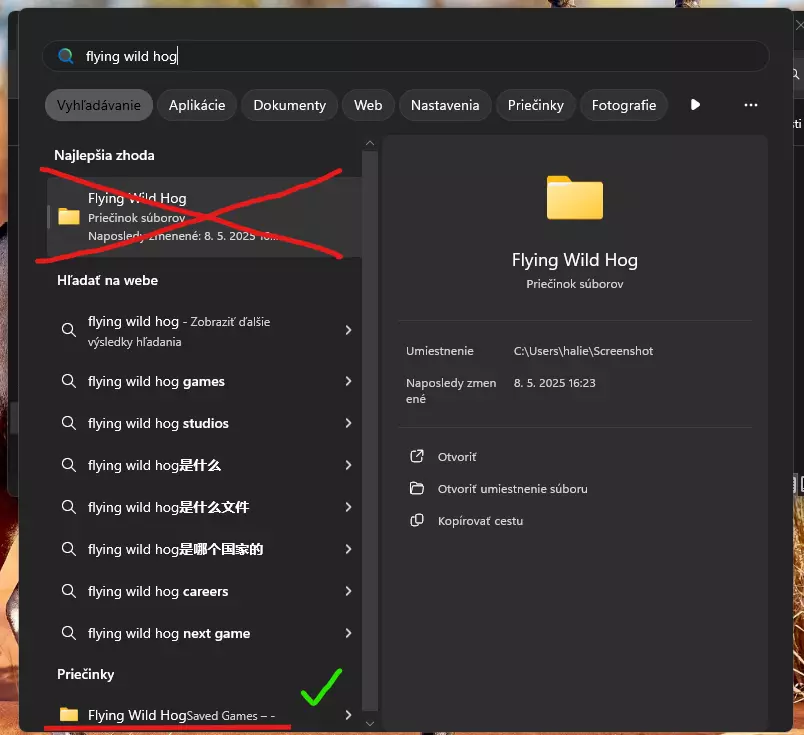The height and width of the screenshot is (735, 804).
Task: Switch to the Aplikácie filter tab
Action: click(197, 105)
